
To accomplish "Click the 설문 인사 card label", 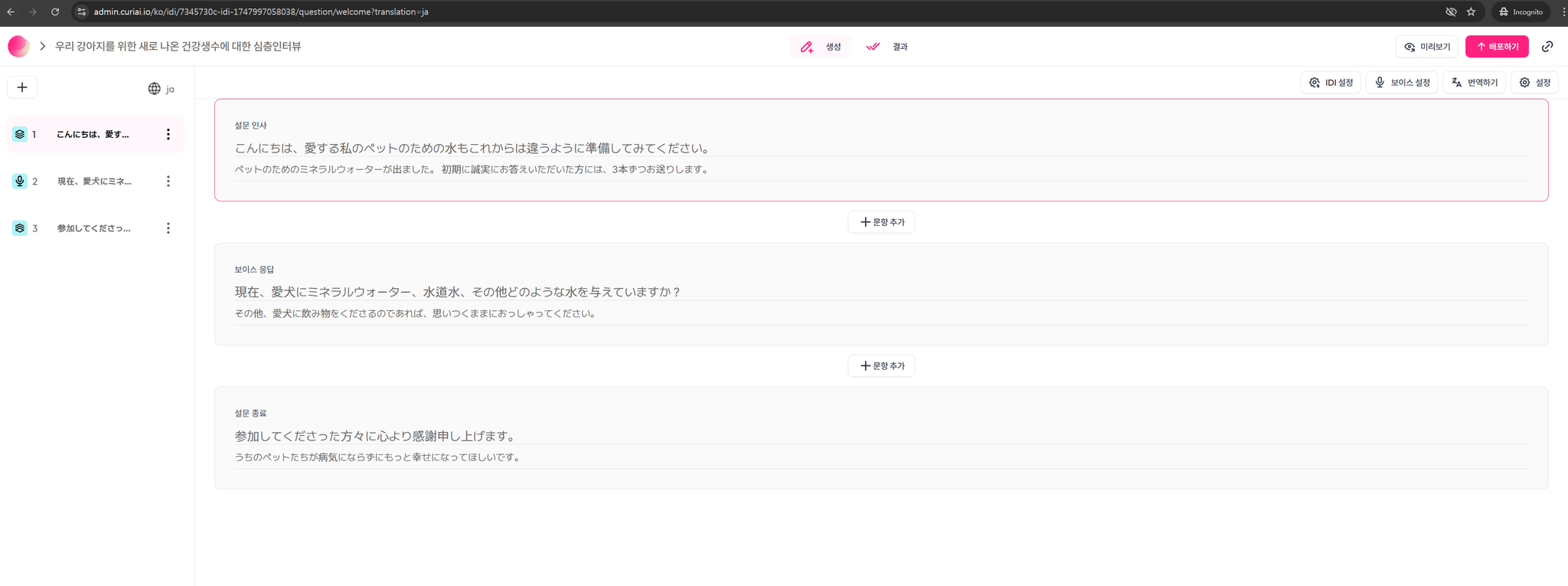I will [250, 126].
